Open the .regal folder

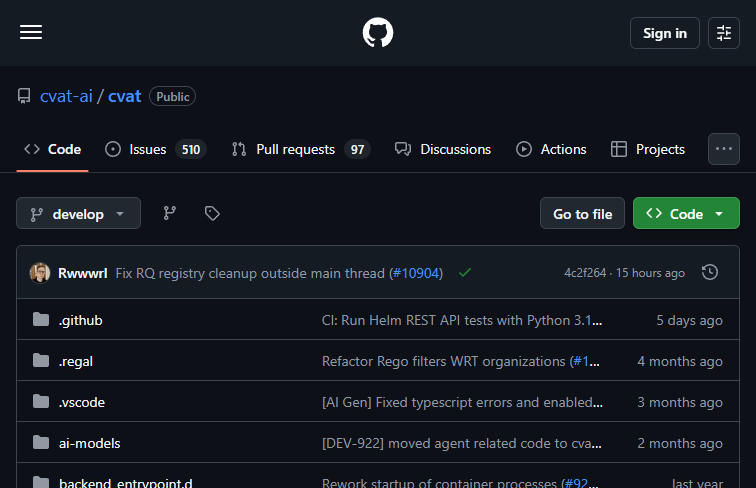(76, 361)
